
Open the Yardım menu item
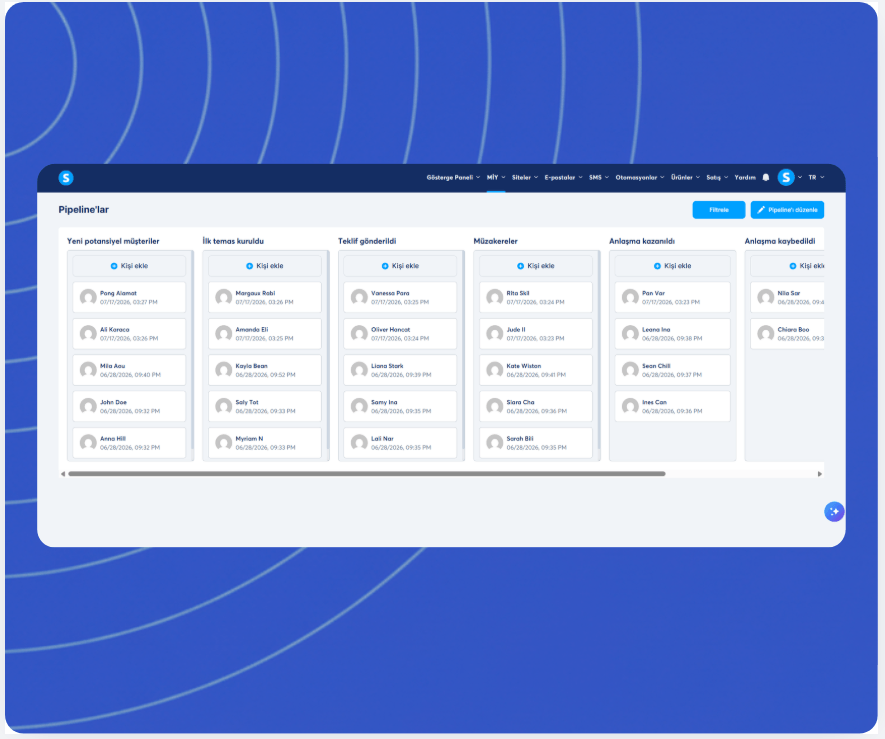coord(745,177)
